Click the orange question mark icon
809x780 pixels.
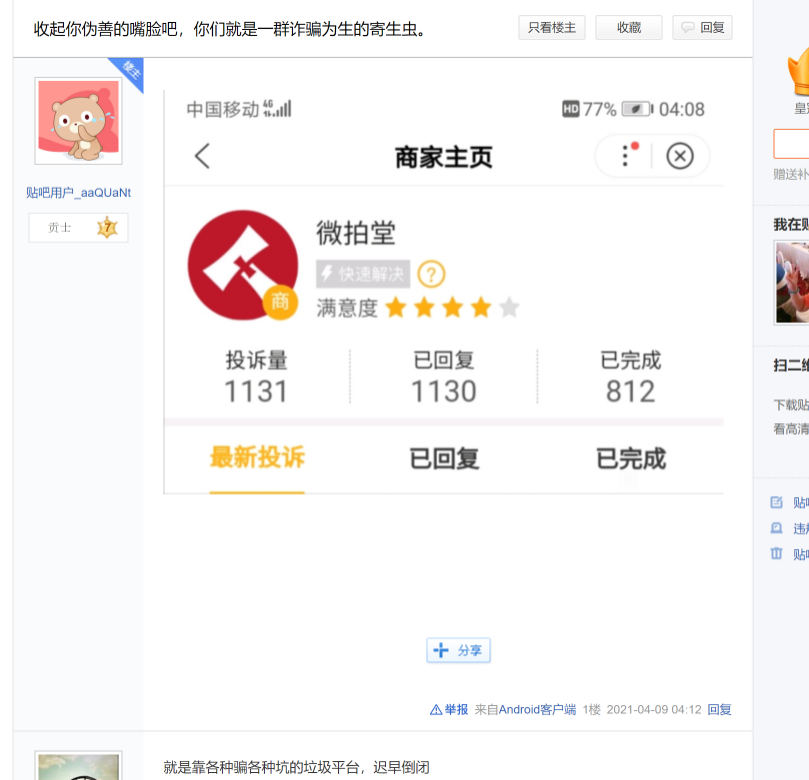point(431,274)
